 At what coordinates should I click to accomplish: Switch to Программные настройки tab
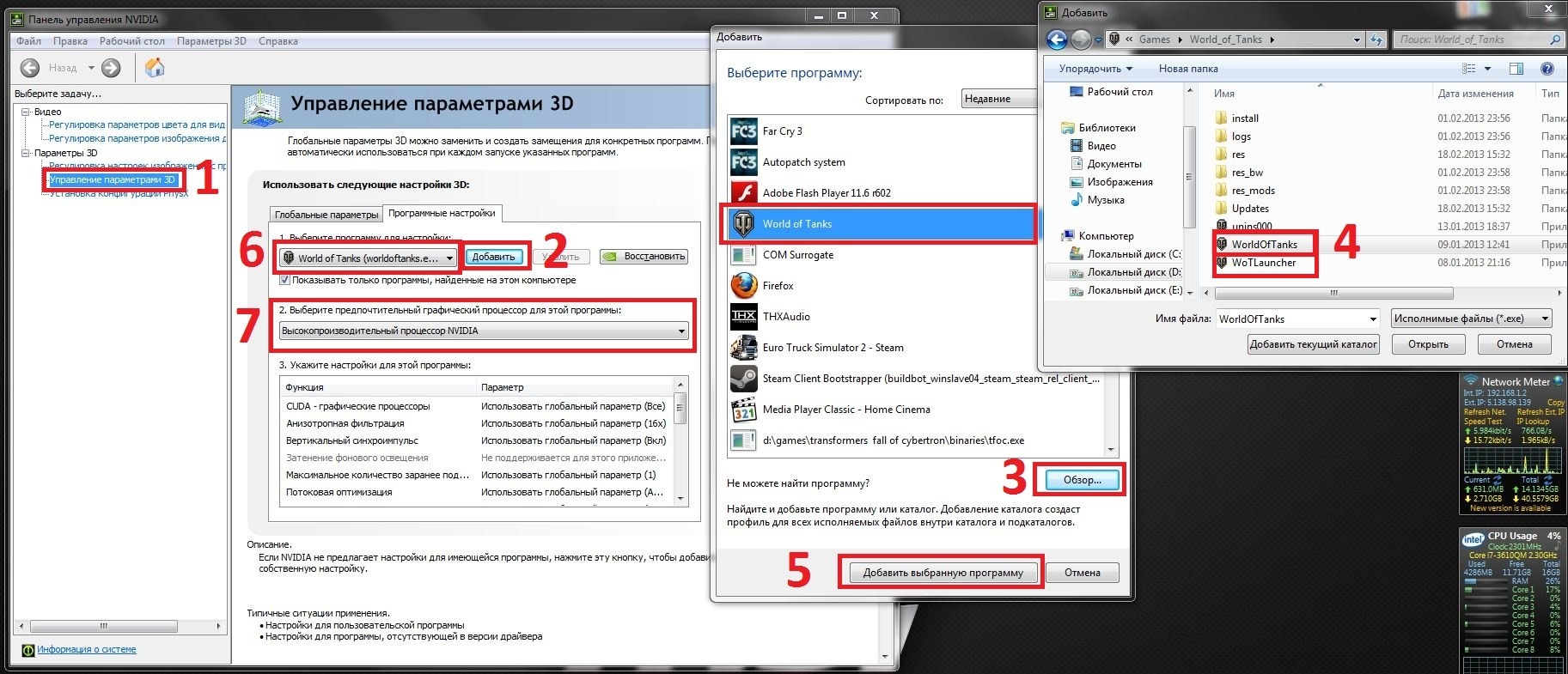442,213
